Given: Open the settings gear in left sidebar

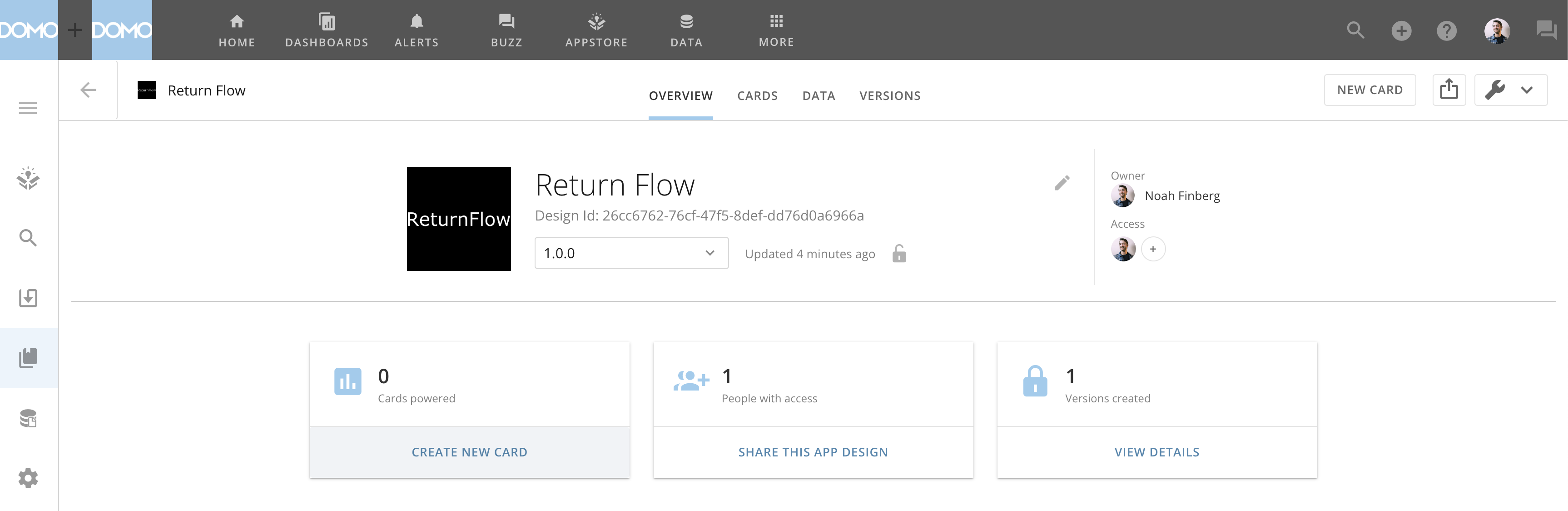Looking at the screenshot, I should [x=28, y=478].
